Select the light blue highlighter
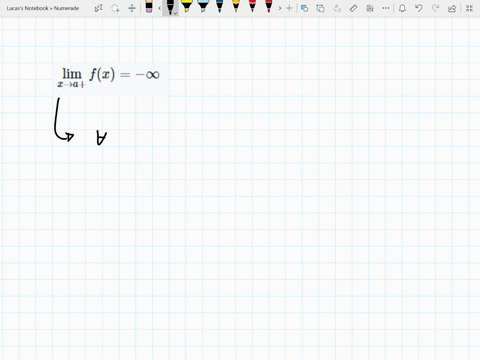 click(x=203, y=6)
